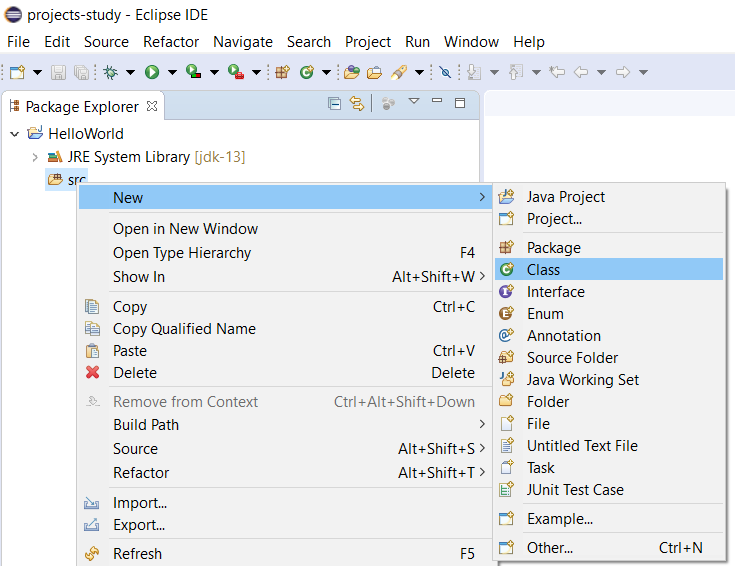This screenshot has width=735, height=566.
Task: Open the Debug configurations dropdown arrow
Action: click(x=130, y=73)
